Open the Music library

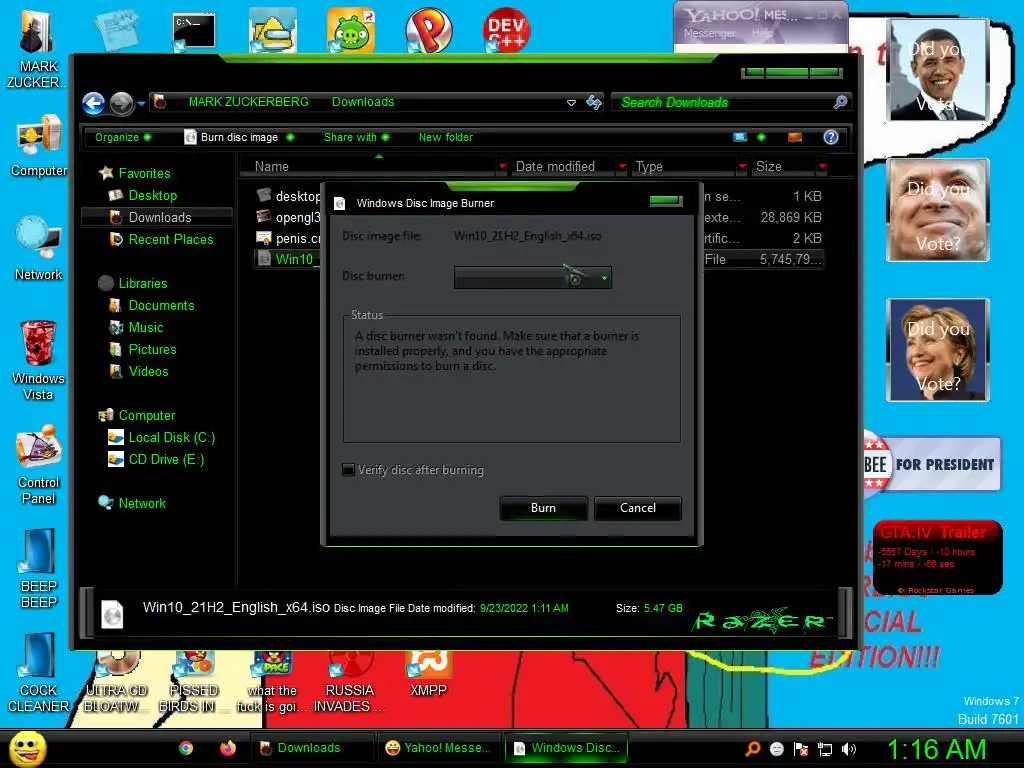coord(146,328)
